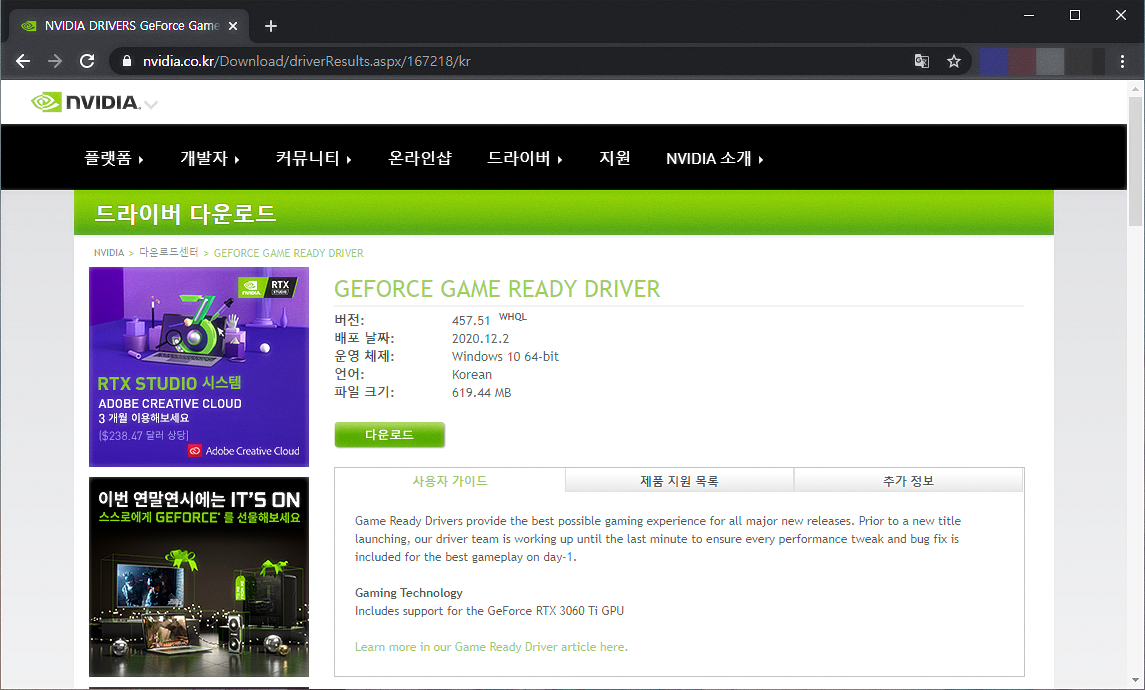
Task: Open the 커뮤니티 menu
Action: point(314,158)
